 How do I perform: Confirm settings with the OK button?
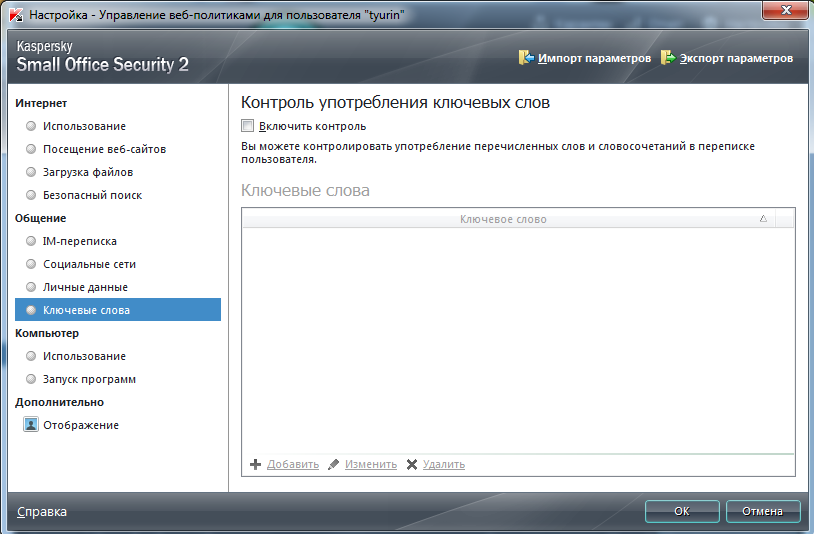click(x=682, y=511)
